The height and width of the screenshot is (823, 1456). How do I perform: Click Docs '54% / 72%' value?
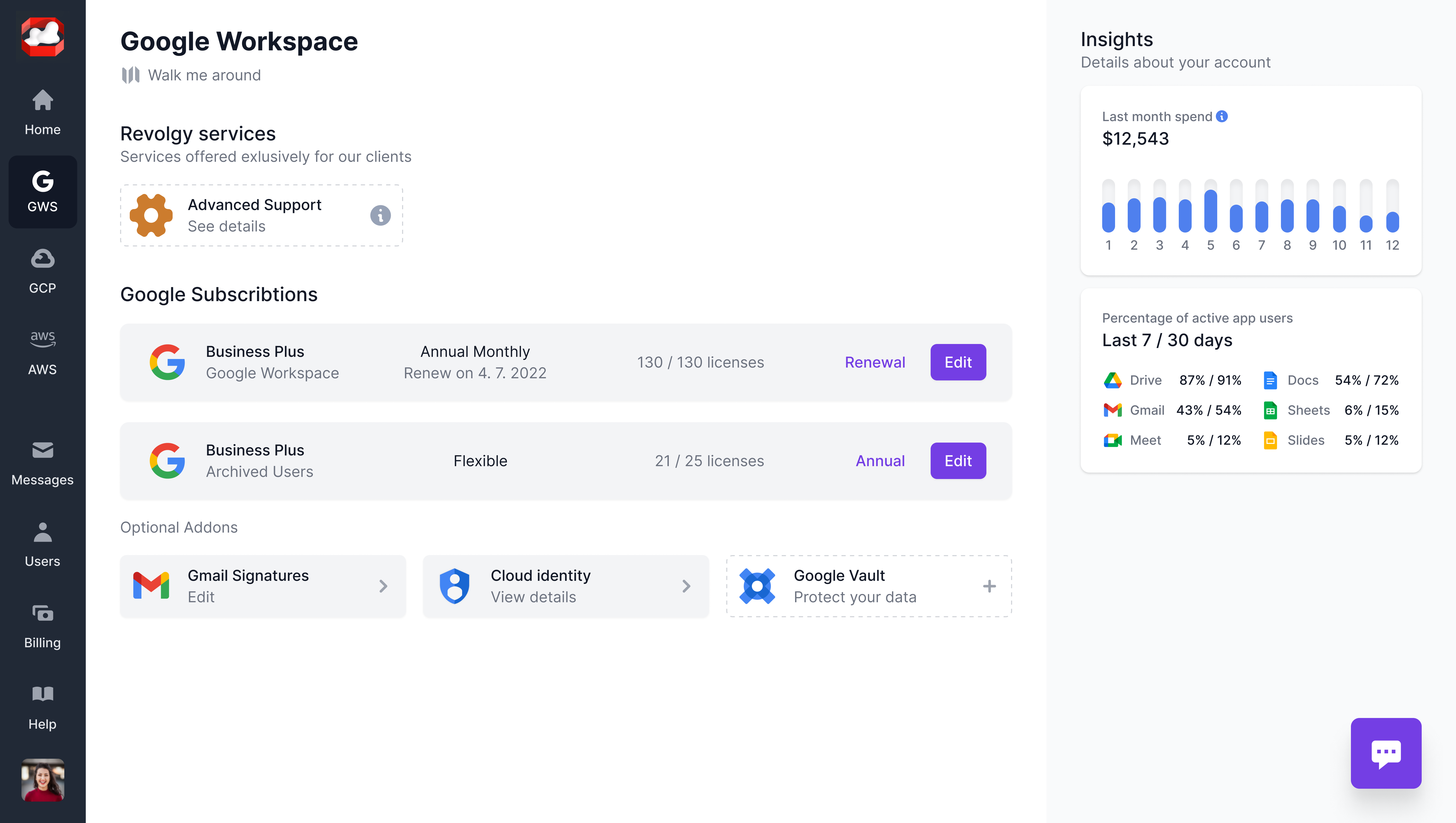(1367, 380)
